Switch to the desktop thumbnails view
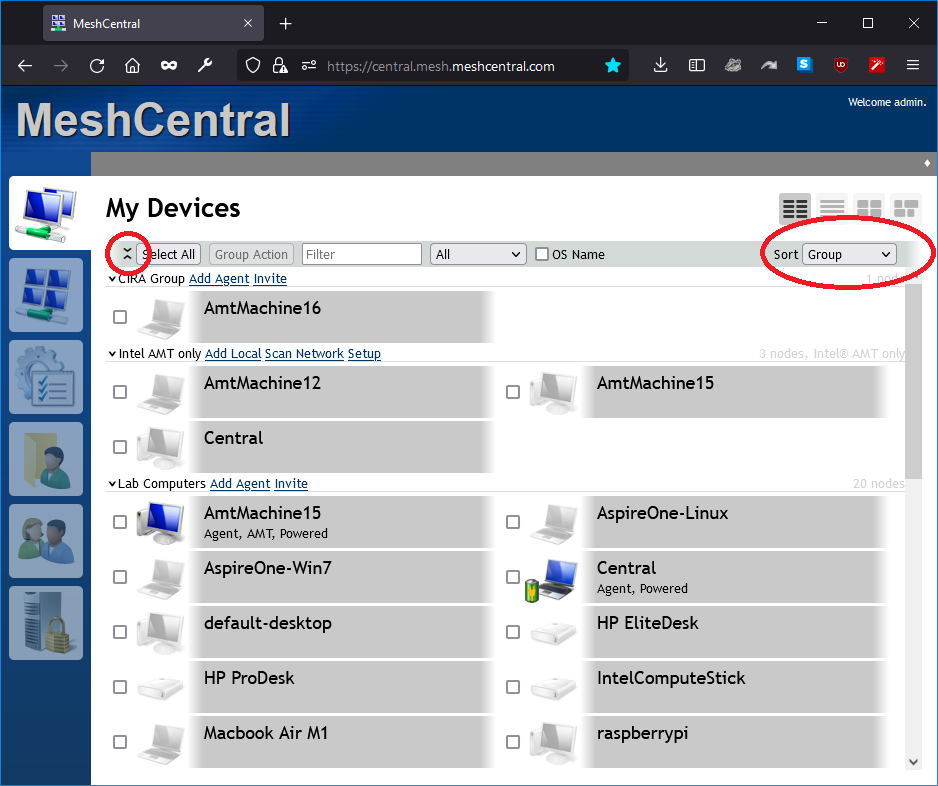 [x=905, y=208]
